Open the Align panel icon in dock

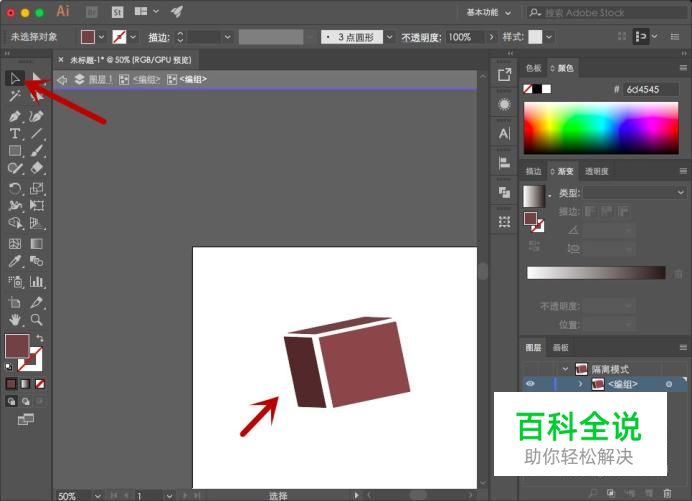tap(504, 162)
